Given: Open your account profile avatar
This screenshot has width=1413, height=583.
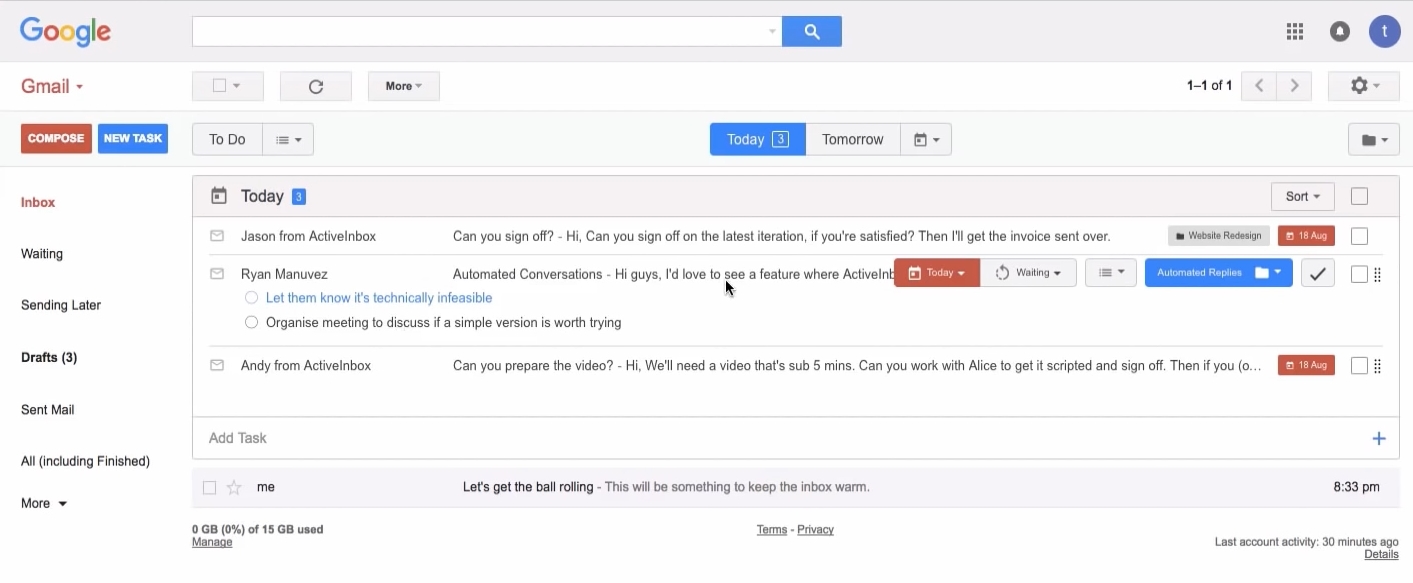Looking at the screenshot, I should pyautogui.click(x=1385, y=31).
